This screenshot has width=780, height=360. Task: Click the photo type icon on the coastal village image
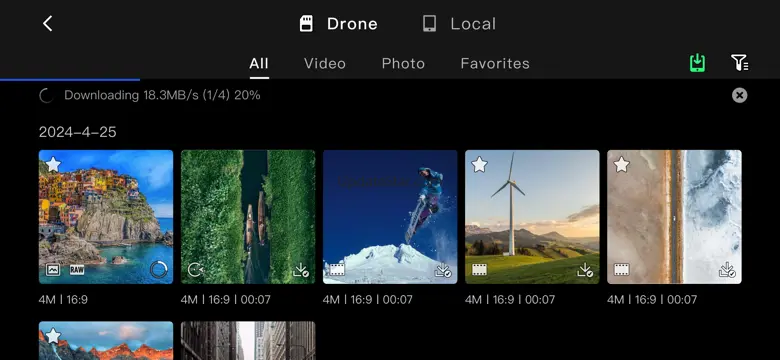53,270
